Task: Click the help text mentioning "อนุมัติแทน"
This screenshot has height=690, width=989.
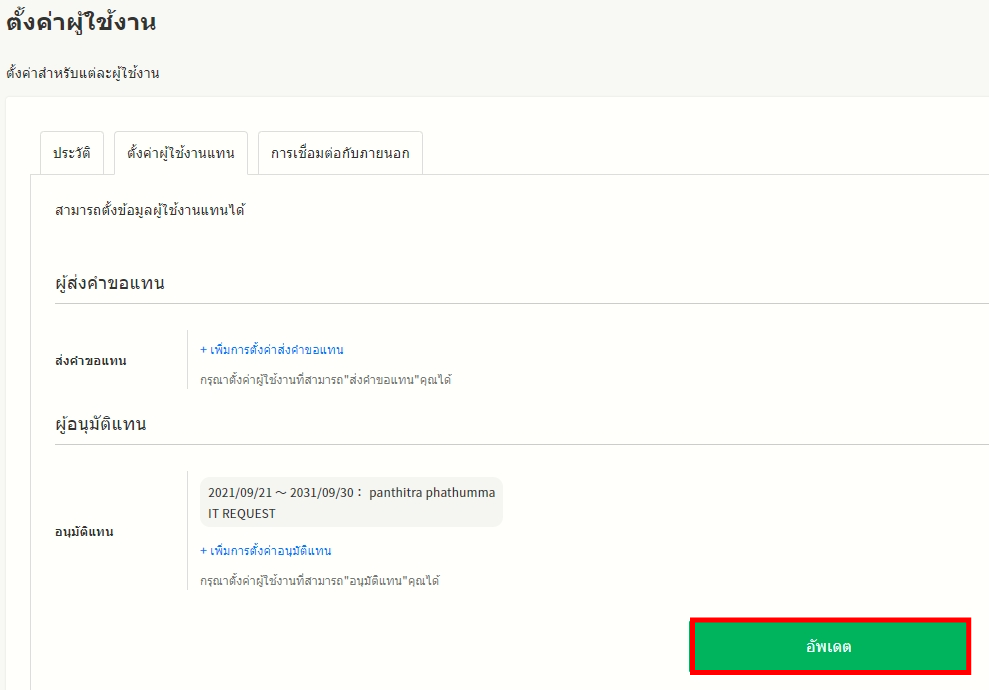Action: [319, 580]
